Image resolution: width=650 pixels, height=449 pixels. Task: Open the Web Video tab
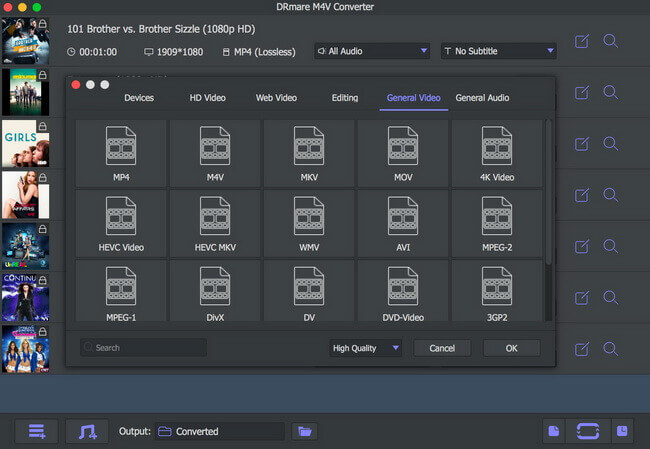(x=276, y=98)
